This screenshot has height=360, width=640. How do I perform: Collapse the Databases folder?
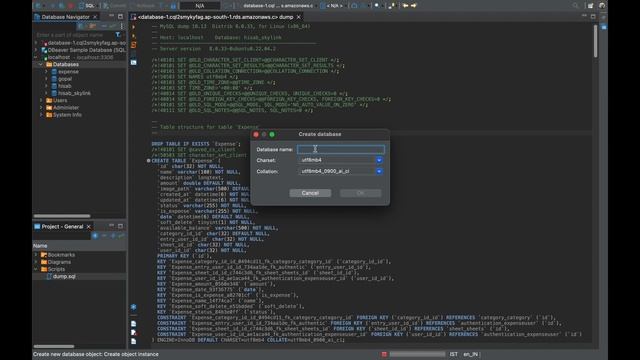pyautogui.click(x=41, y=64)
